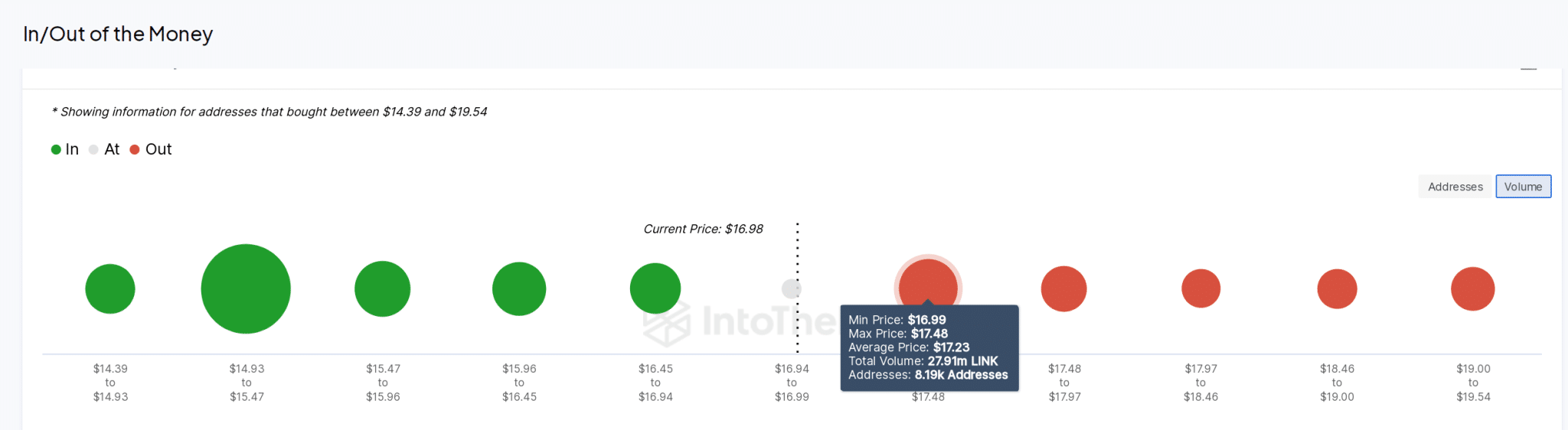Viewport: 1568px width, 430px height.
Task: Click the green $14.39 to $14.93 bubble
Action: [x=110, y=289]
